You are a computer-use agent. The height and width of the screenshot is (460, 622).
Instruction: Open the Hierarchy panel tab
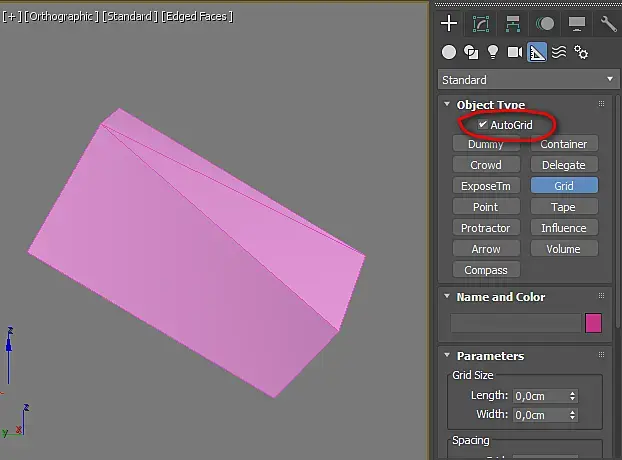[513, 23]
